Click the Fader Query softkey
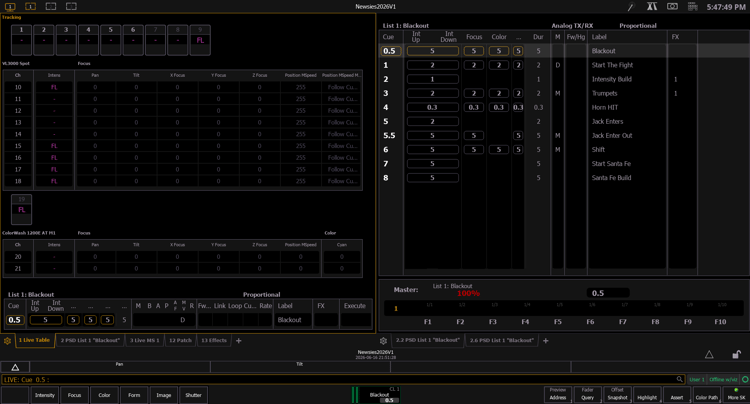This screenshot has height=404, width=750. pos(587,394)
